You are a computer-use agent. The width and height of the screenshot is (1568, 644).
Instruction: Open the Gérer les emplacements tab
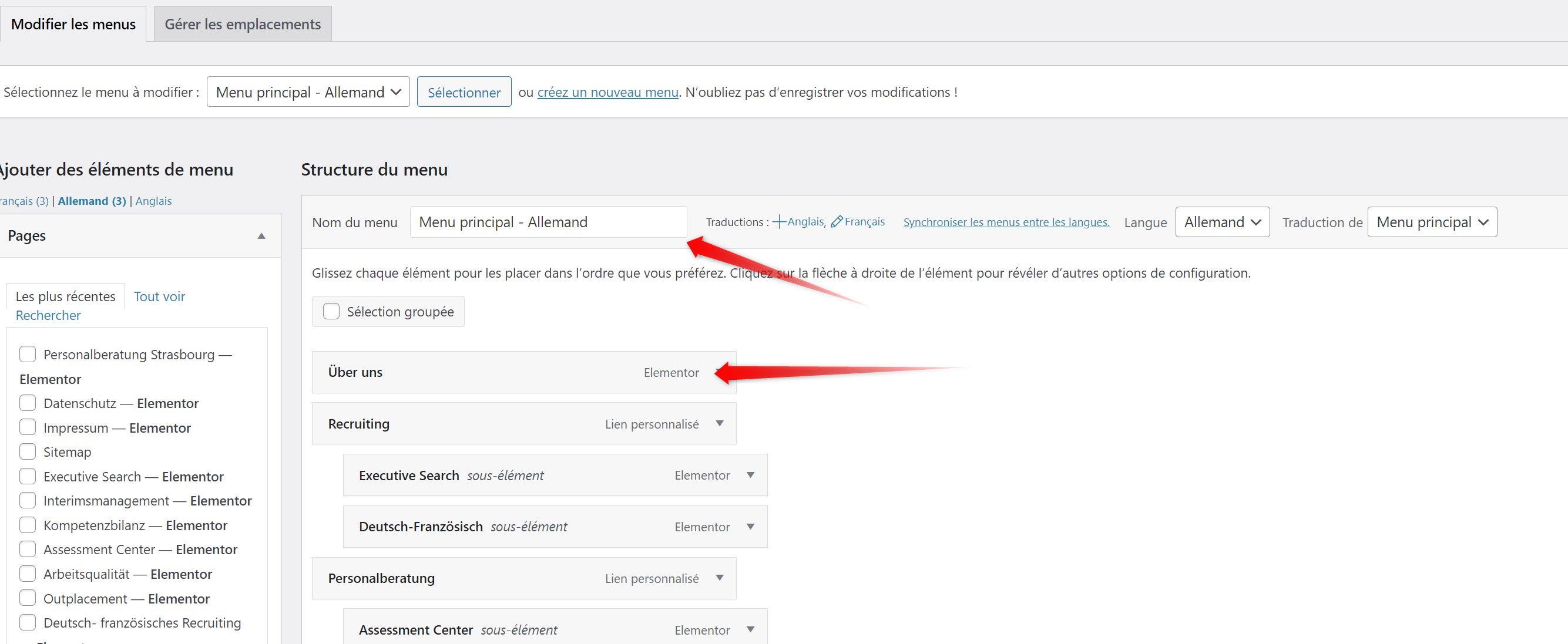pos(242,24)
